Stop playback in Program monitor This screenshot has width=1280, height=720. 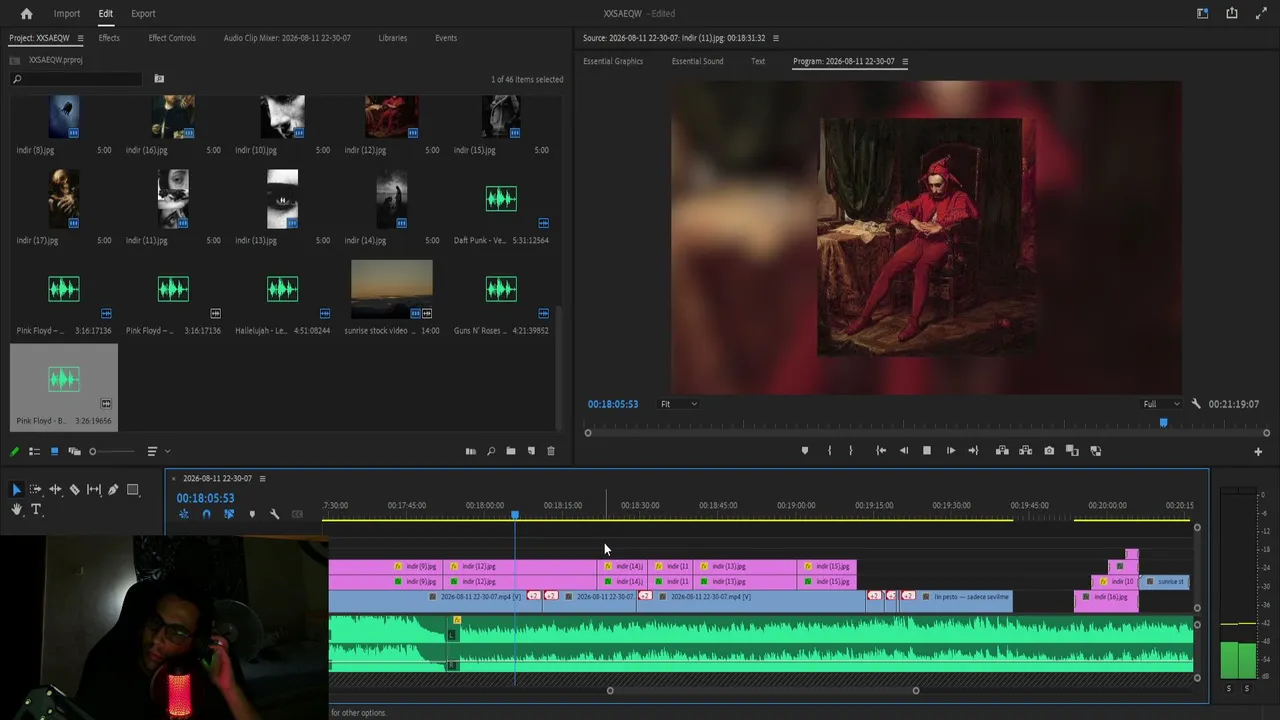tap(926, 451)
